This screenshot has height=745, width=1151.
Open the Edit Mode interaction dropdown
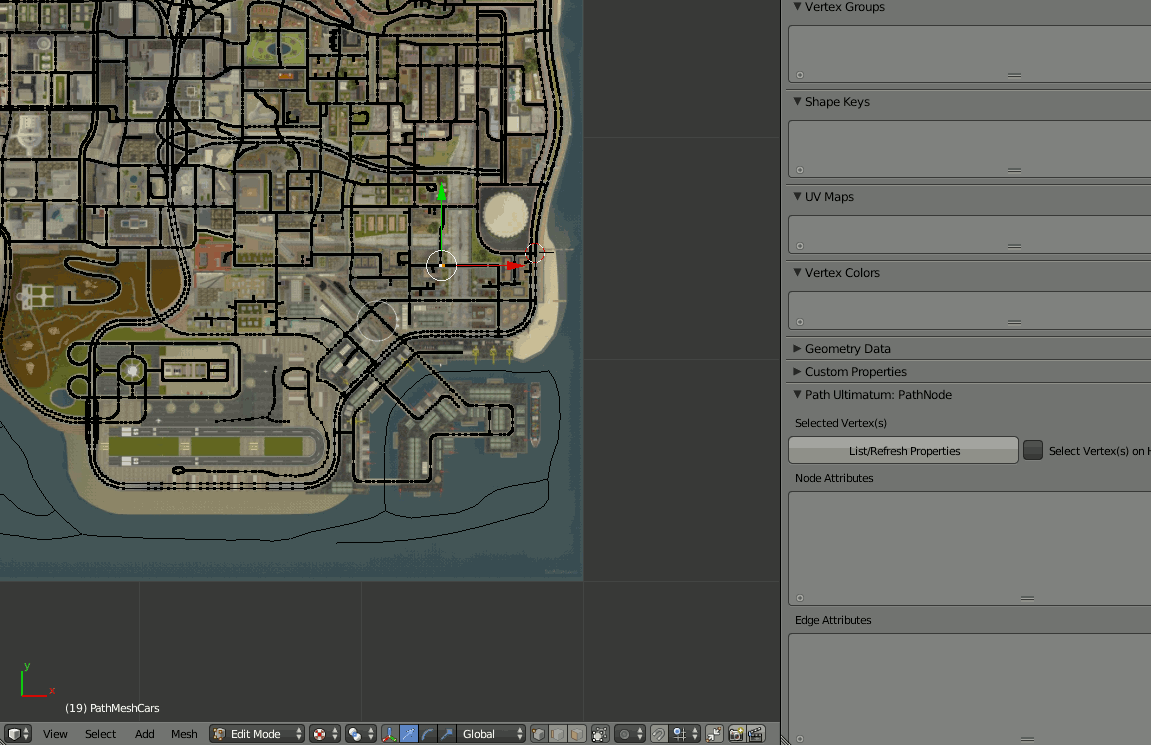coord(257,734)
